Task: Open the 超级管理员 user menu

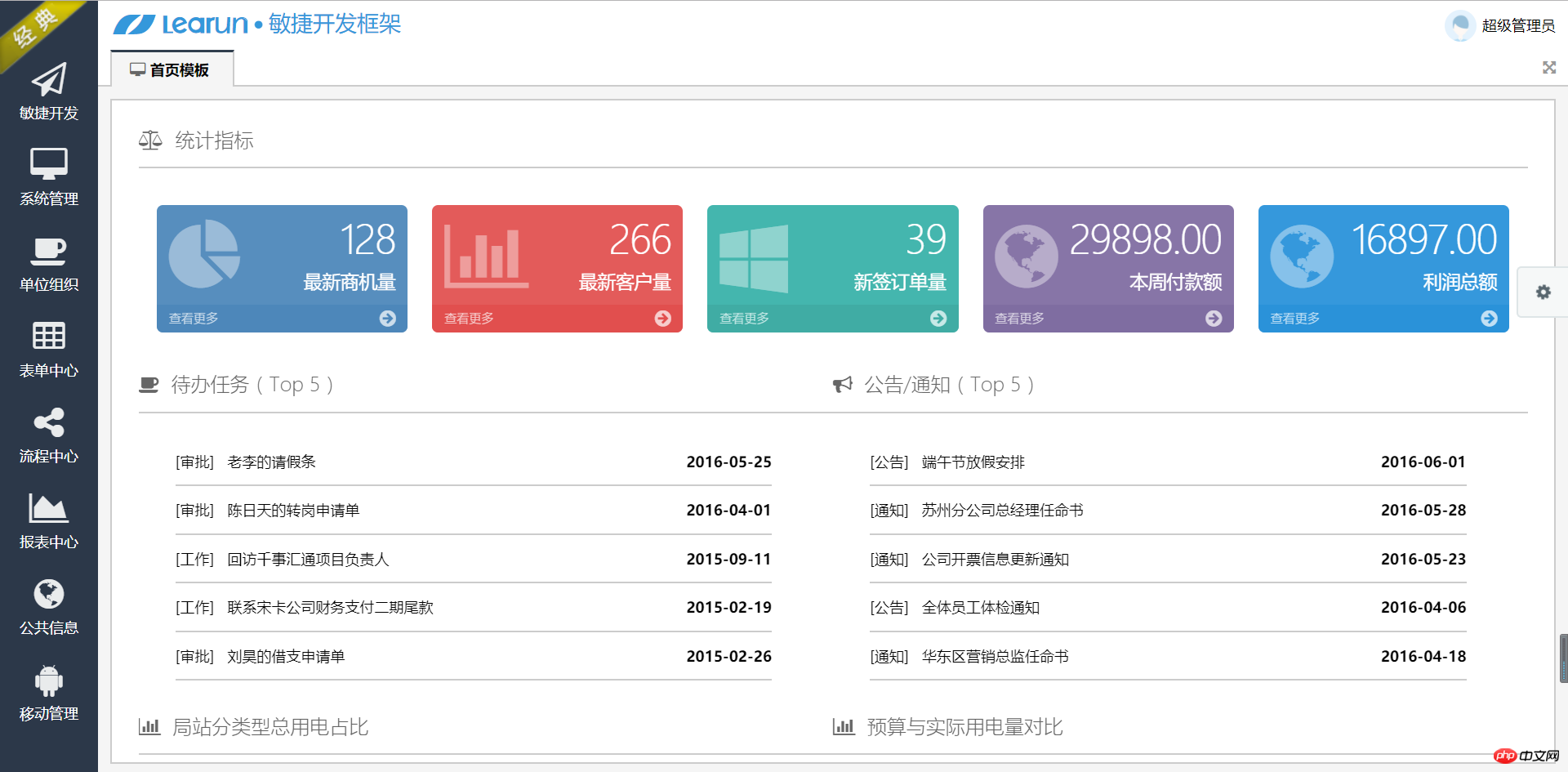Action: pos(1501,25)
